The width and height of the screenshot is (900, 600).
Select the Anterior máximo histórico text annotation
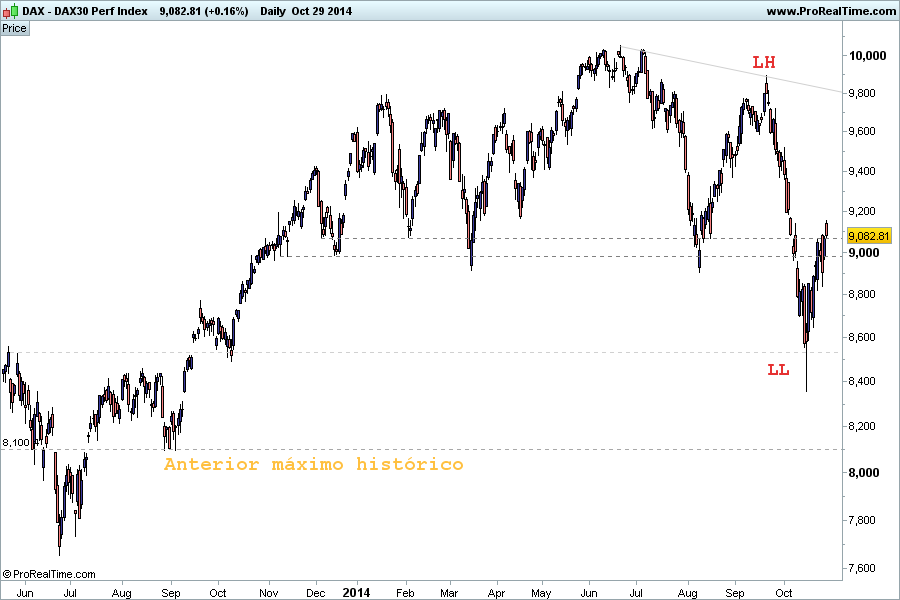[313, 464]
